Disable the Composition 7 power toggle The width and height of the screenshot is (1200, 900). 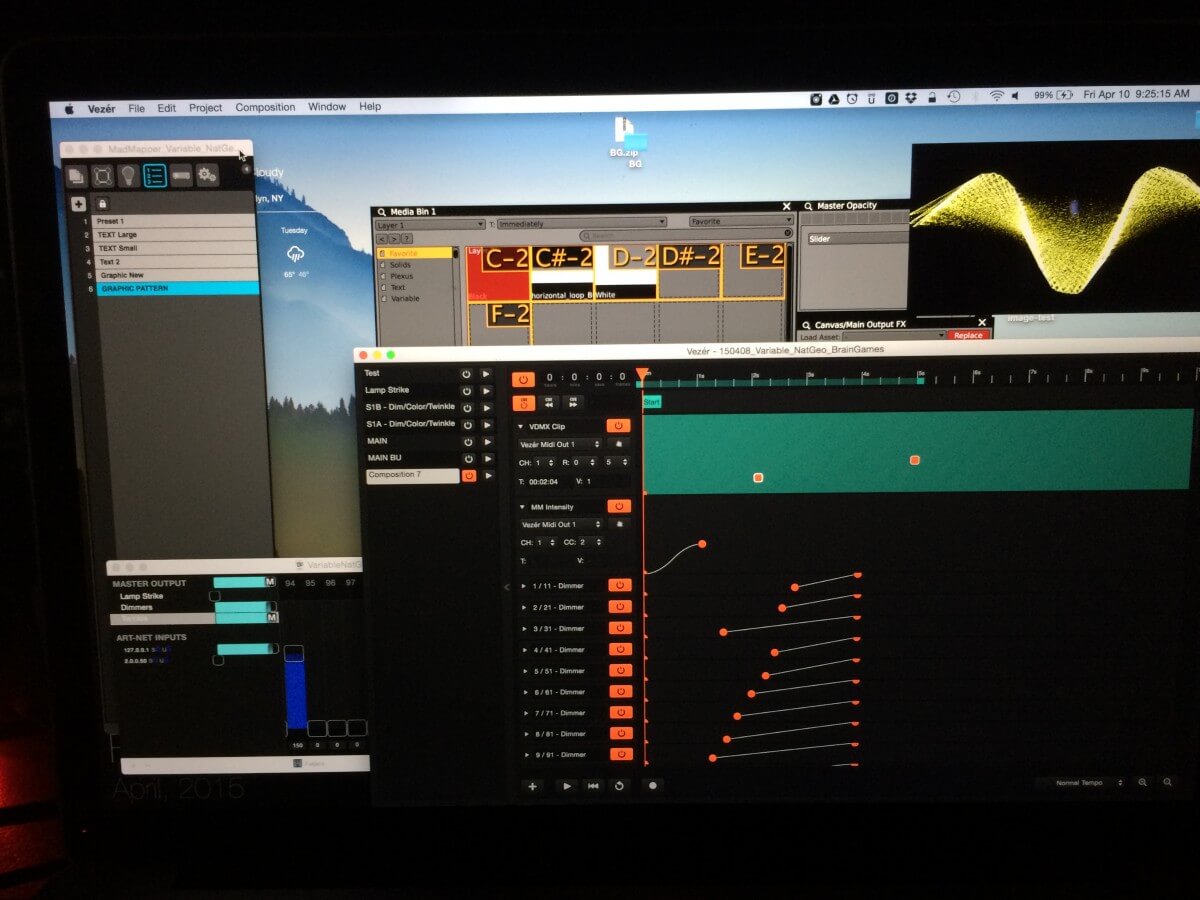(468, 476)
